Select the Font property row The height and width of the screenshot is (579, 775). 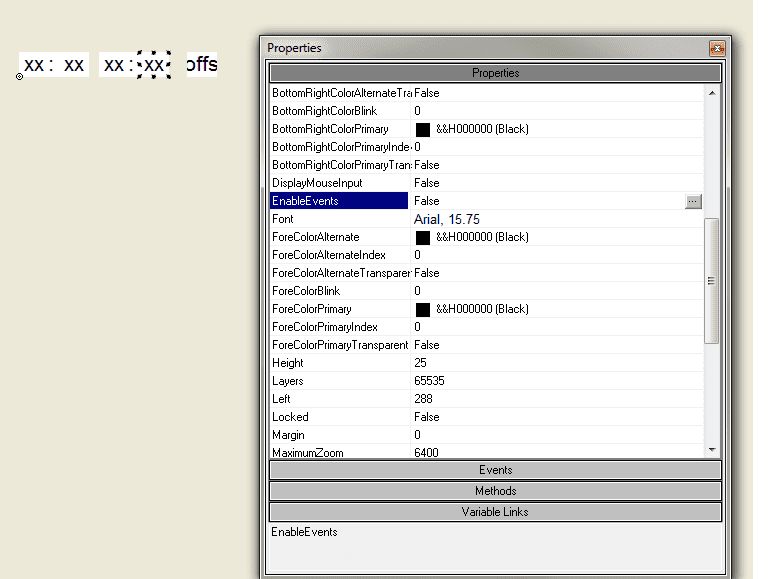(x=339, y=219)
